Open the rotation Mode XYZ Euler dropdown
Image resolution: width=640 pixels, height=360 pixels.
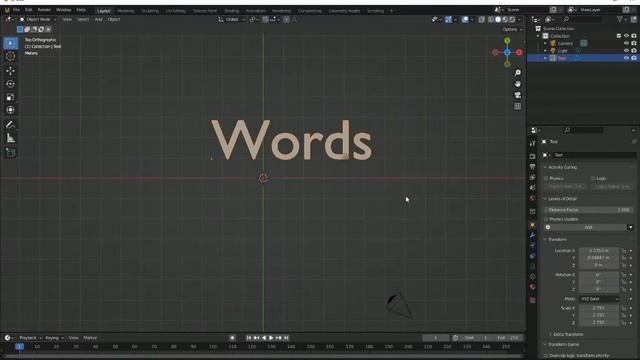click(x=599, y=299)
